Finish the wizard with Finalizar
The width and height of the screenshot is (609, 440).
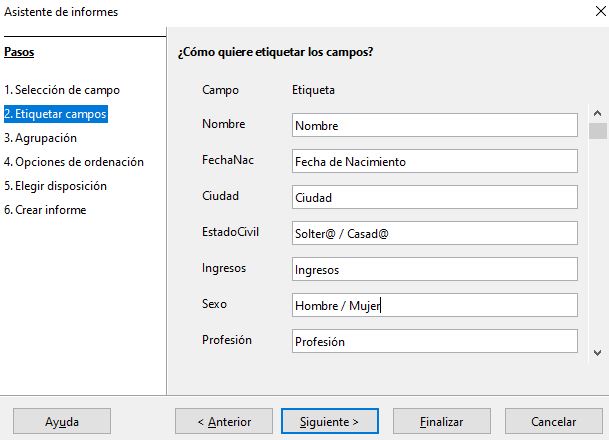tap(442, 421)
